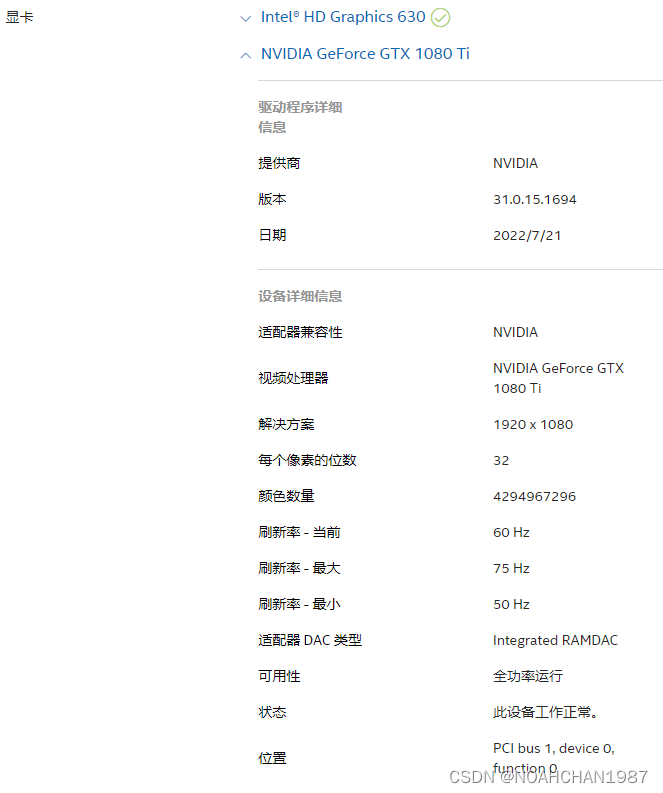Select the 状态 label
Screen dimensions: 663x793
click(272, 712)
